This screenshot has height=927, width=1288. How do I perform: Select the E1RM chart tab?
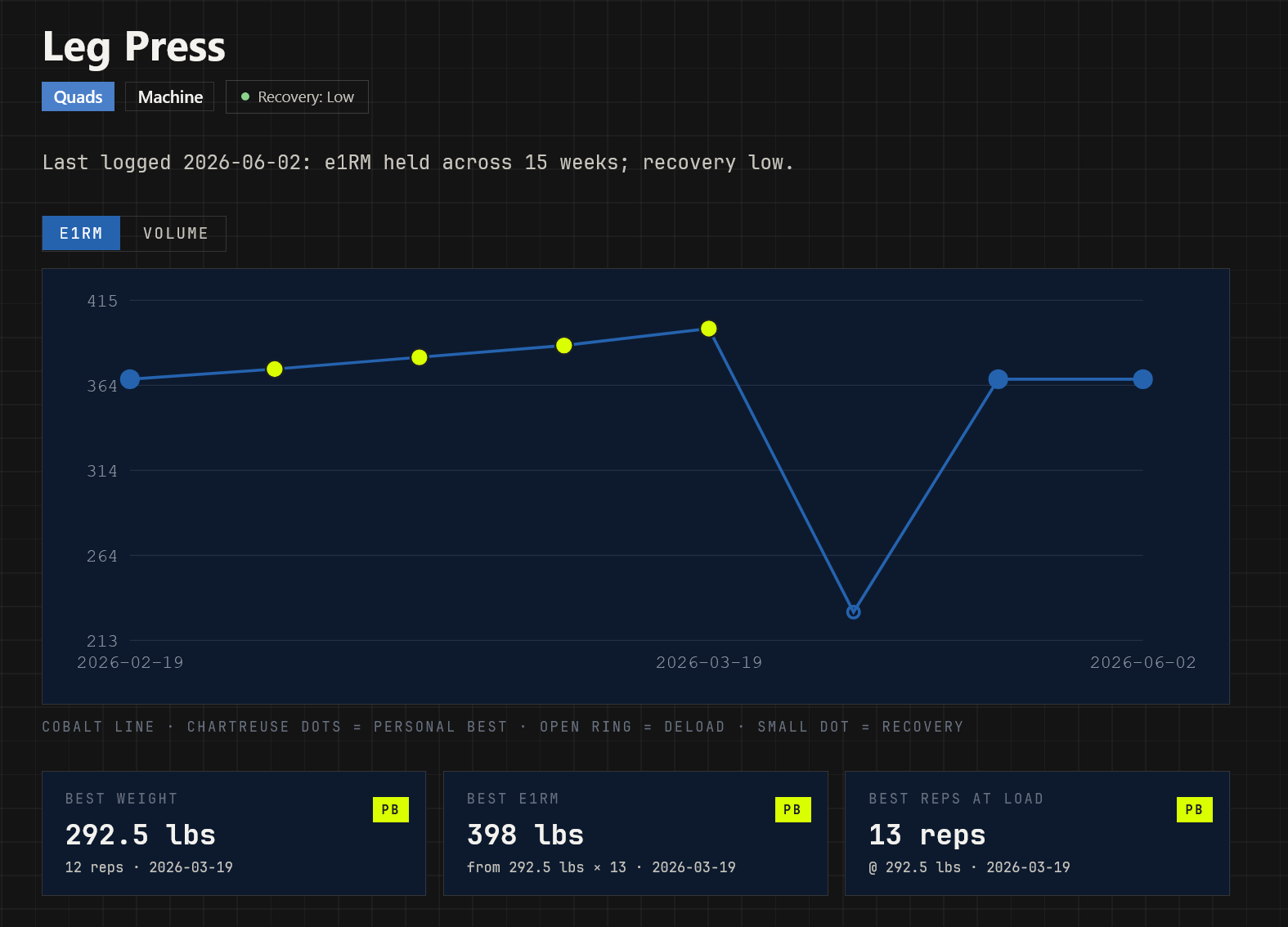pos(81,234)
